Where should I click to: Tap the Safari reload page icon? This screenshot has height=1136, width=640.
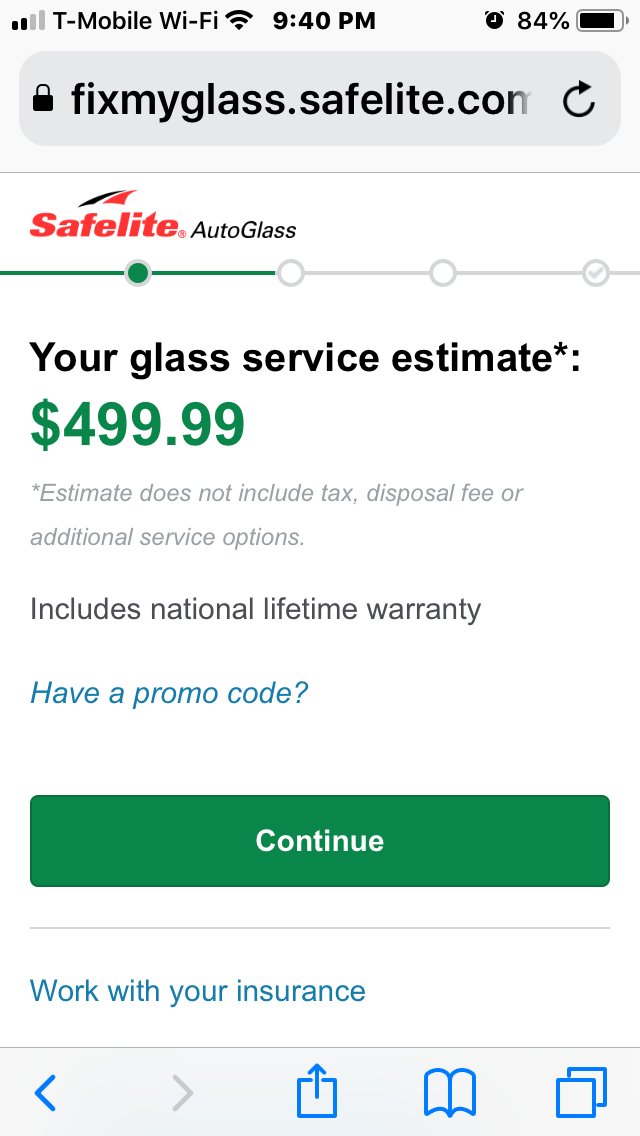click(579, 99)
